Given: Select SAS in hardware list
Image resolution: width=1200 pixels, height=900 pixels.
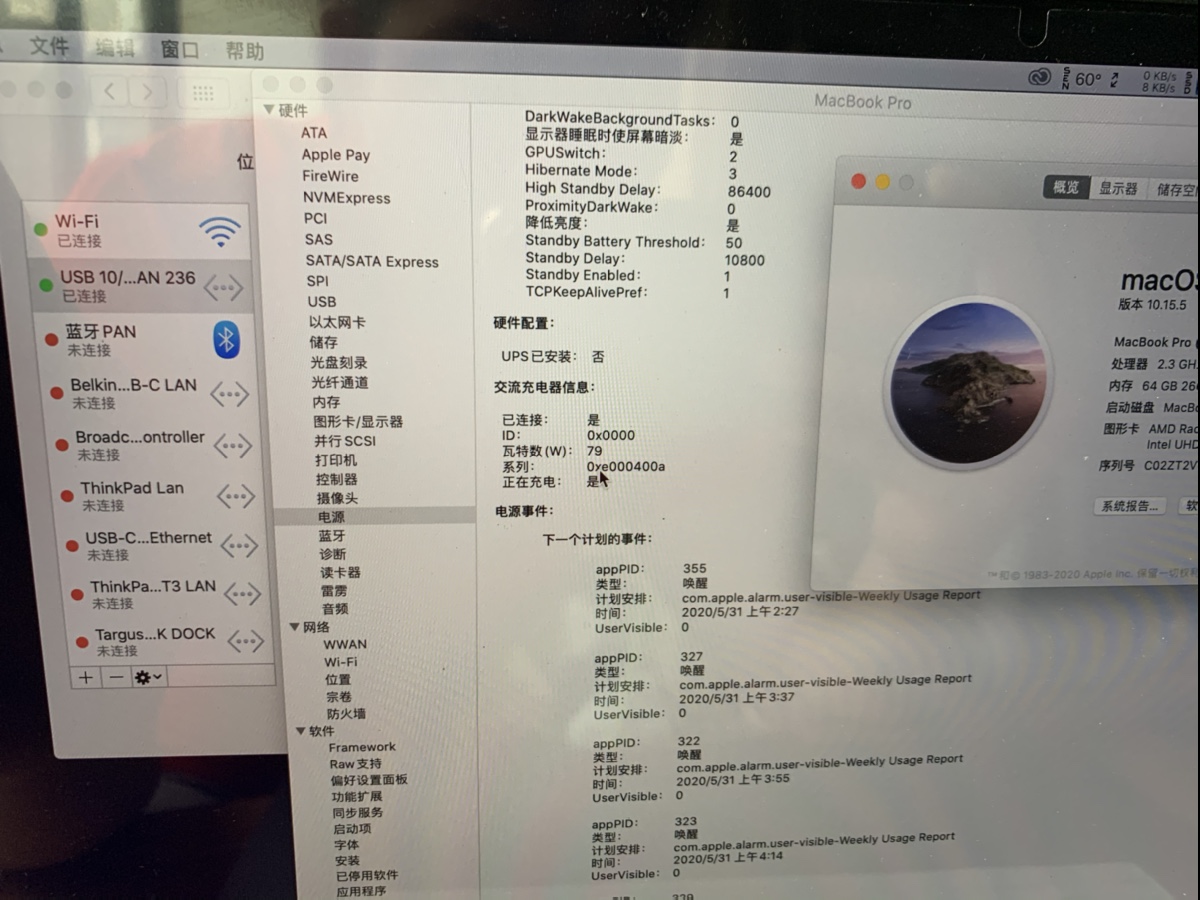Looking at the screenshot, I should (318, 239).
